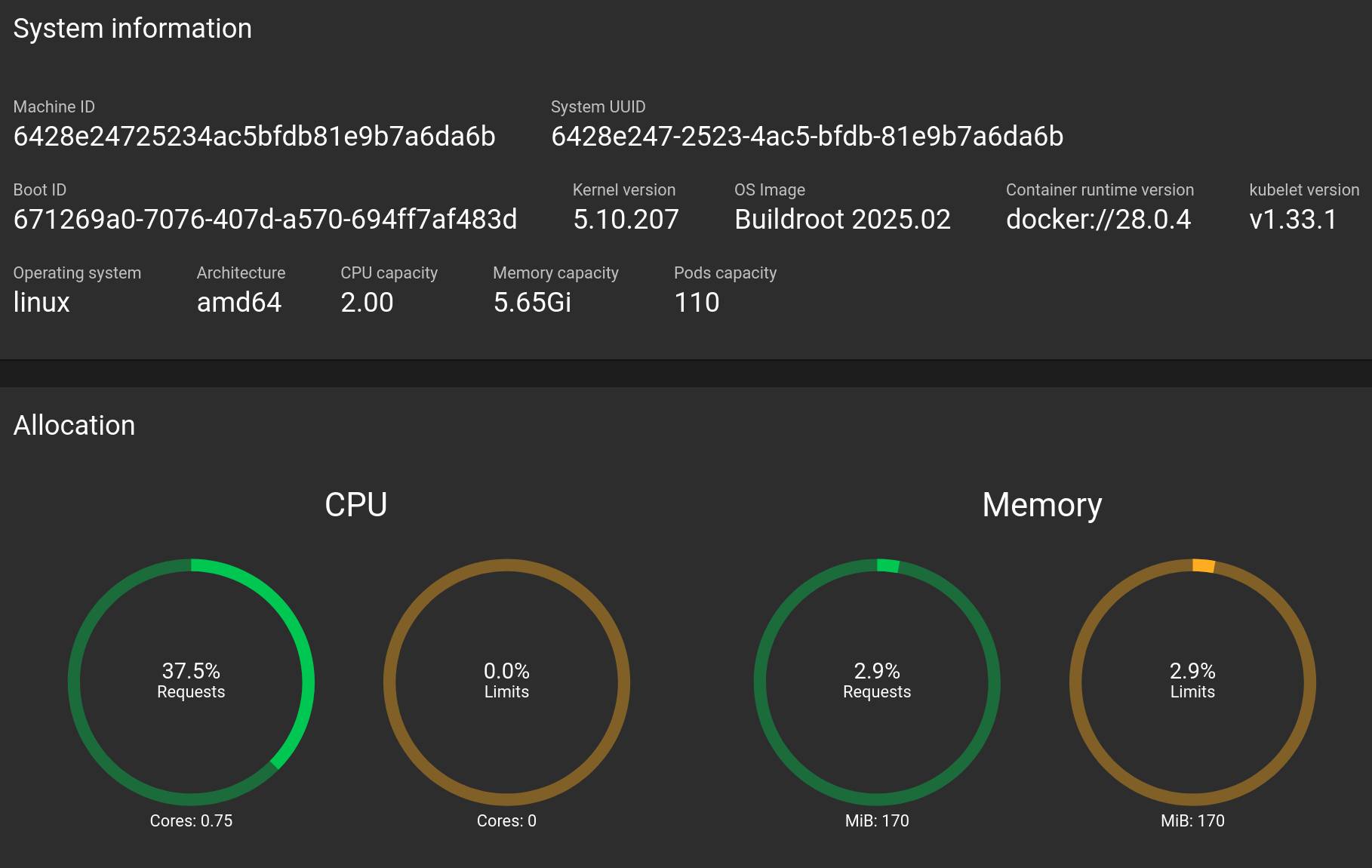Click the CPU Limits donut chart
The height and width of the screenshot is (868, 1372).
pyautogui.click(x=506, y=681)
